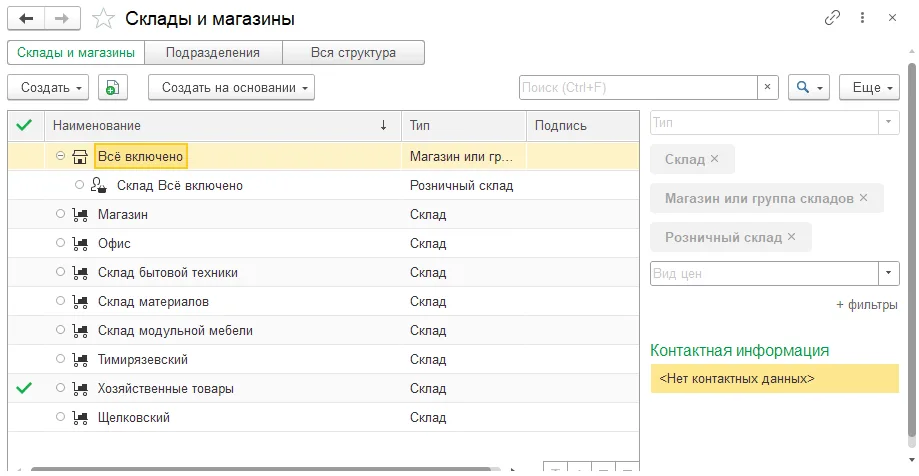Sort by the Наименование column header

223,125
